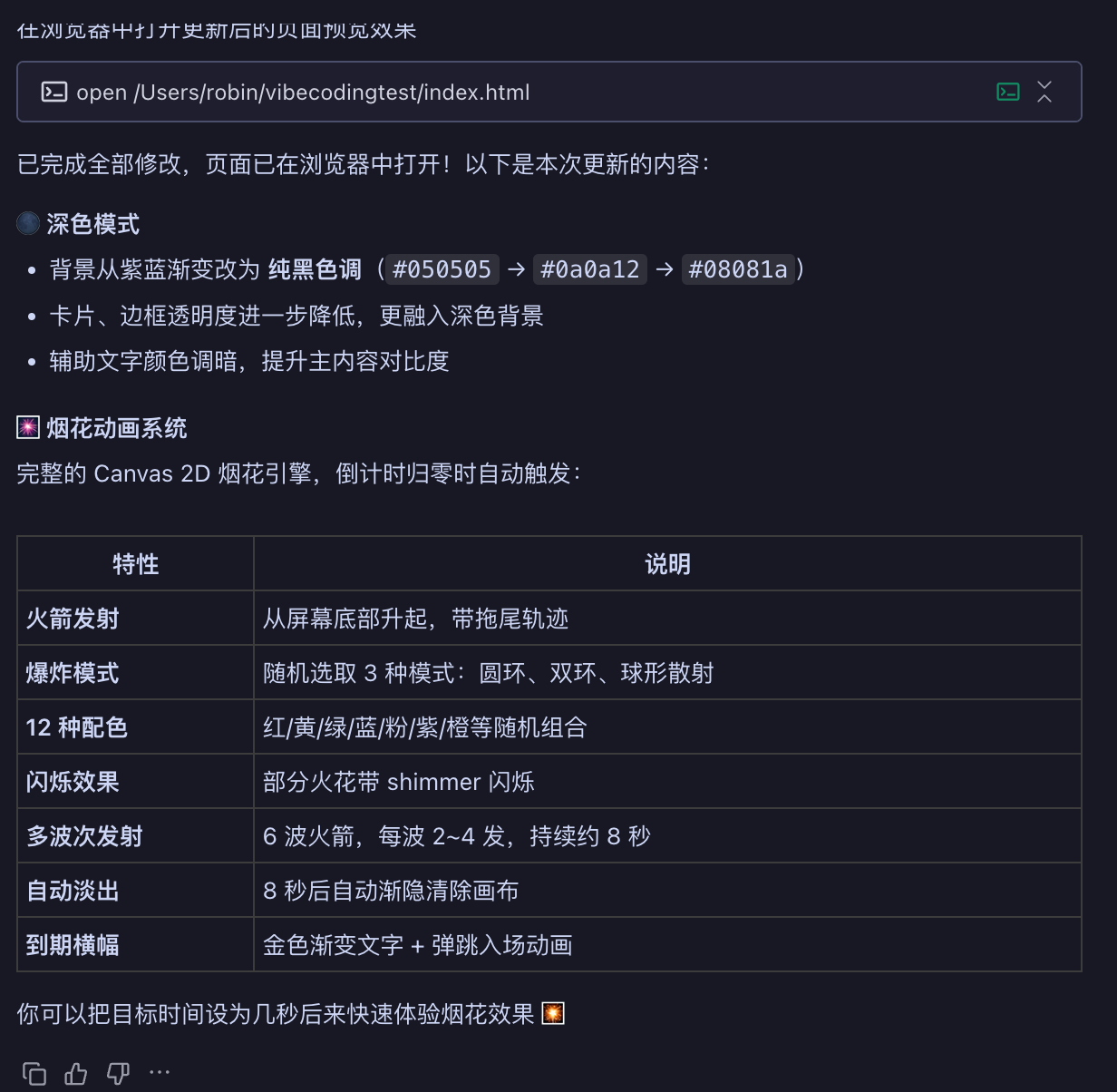
Task: Click the thumbs down feedback icon
Action: pos(118,1074)
